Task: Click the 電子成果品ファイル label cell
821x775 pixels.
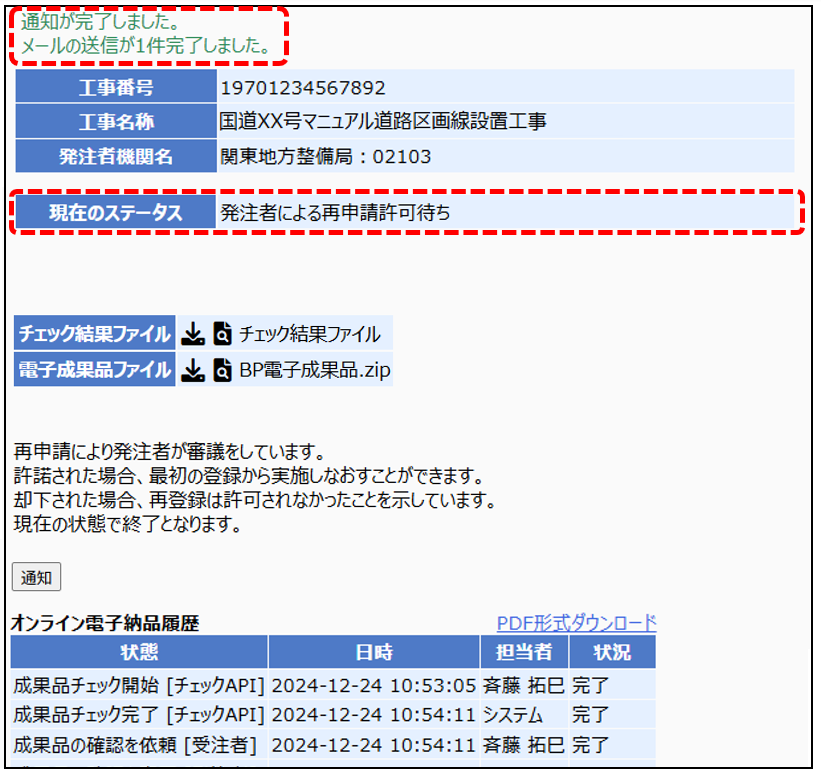Action: click(94, 371)
